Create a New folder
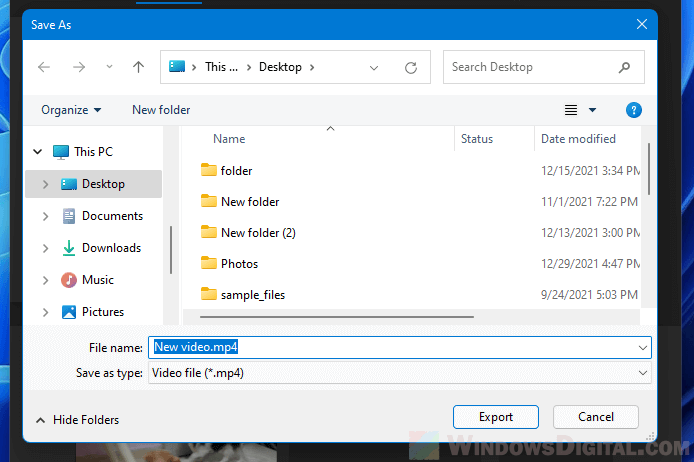Image resolution: width=694 pixels, height=462 pixels. [x=161, y=110]
